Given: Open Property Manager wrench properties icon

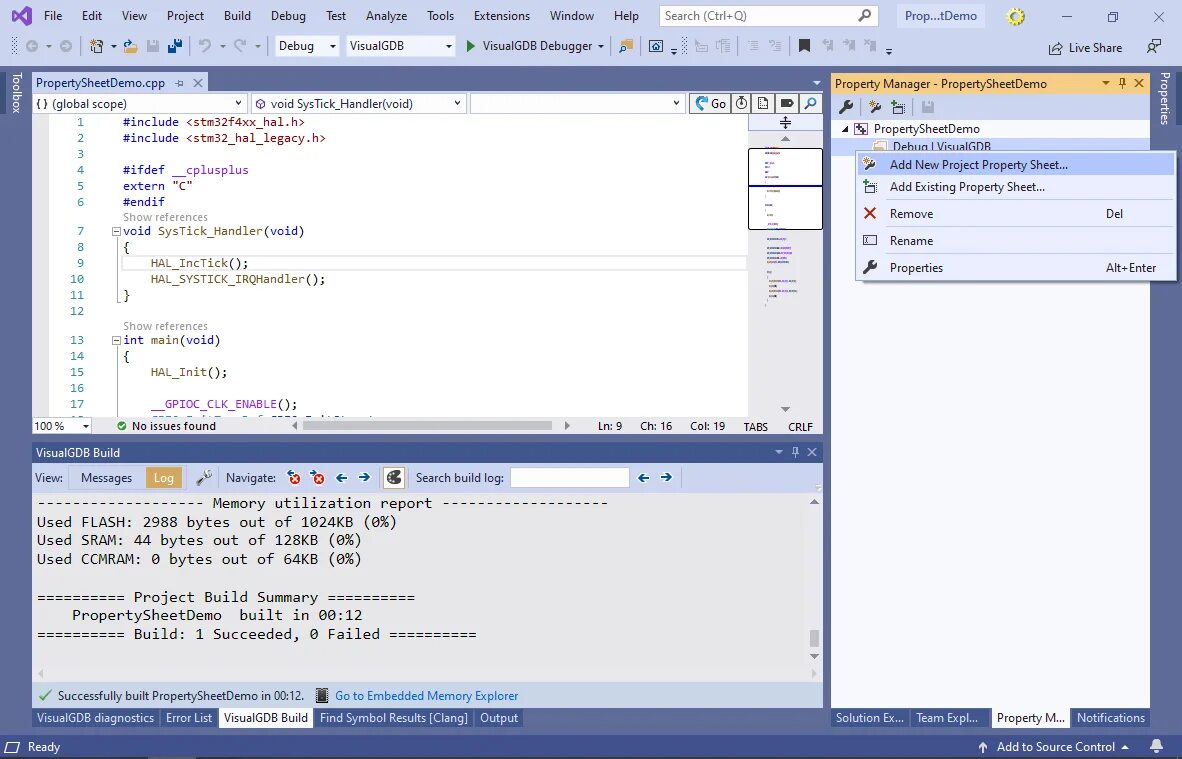Looking at the screenshot, I should [846, 107].
